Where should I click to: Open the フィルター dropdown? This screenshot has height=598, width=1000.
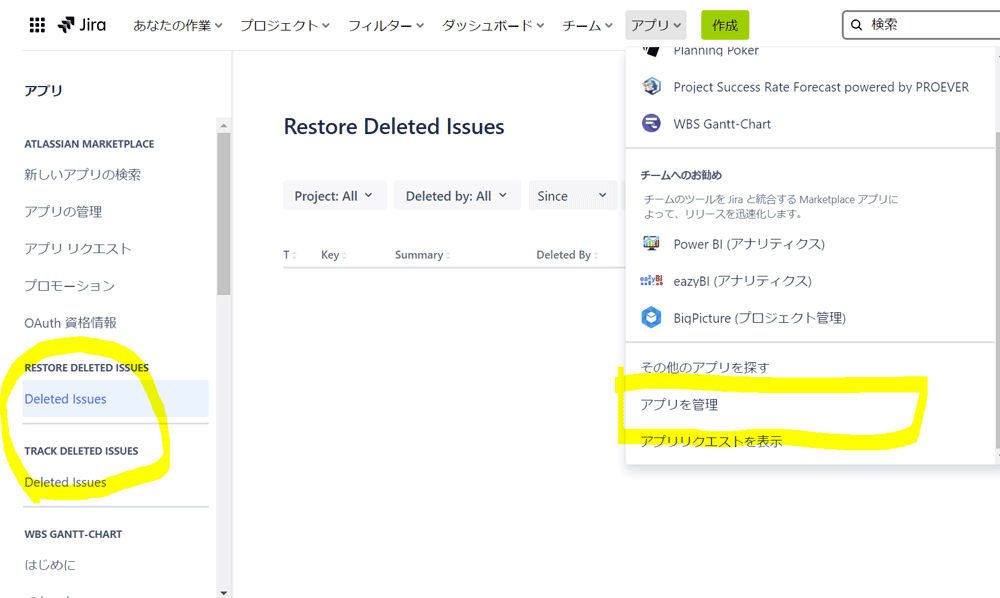click(386, 26)
